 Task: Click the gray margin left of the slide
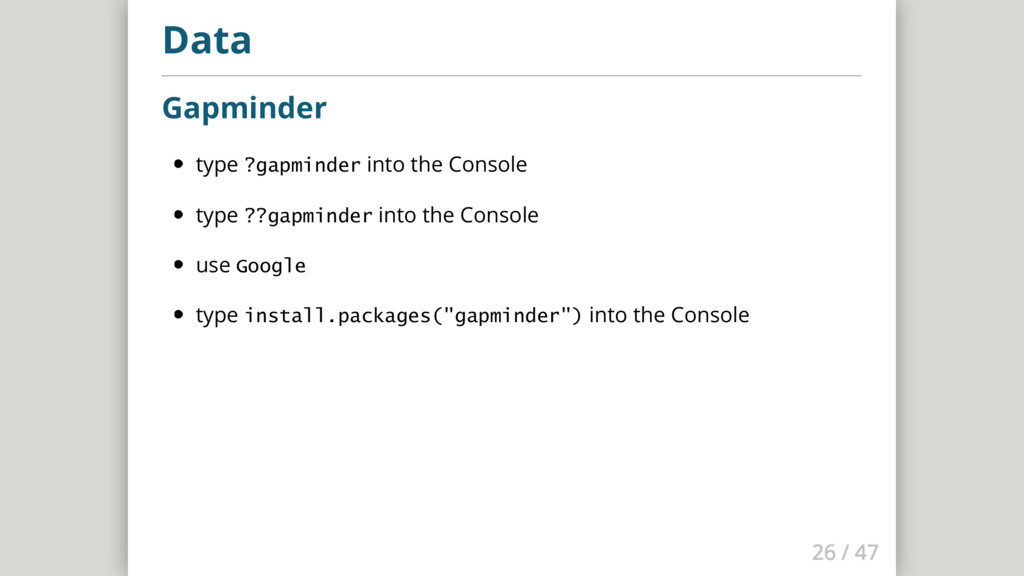(63, 288)
